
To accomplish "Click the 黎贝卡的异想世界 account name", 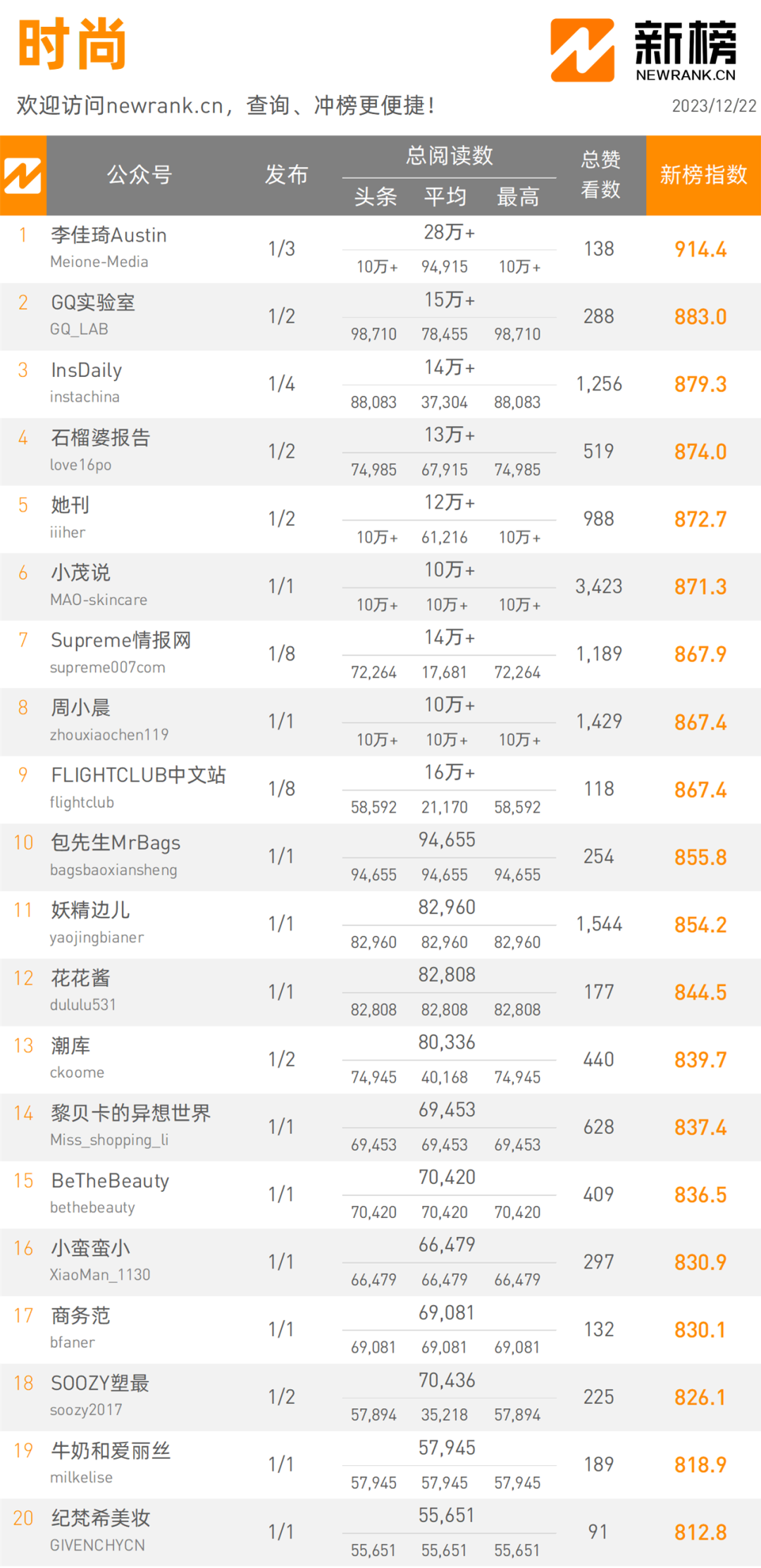I will [x=130, y=1113].
